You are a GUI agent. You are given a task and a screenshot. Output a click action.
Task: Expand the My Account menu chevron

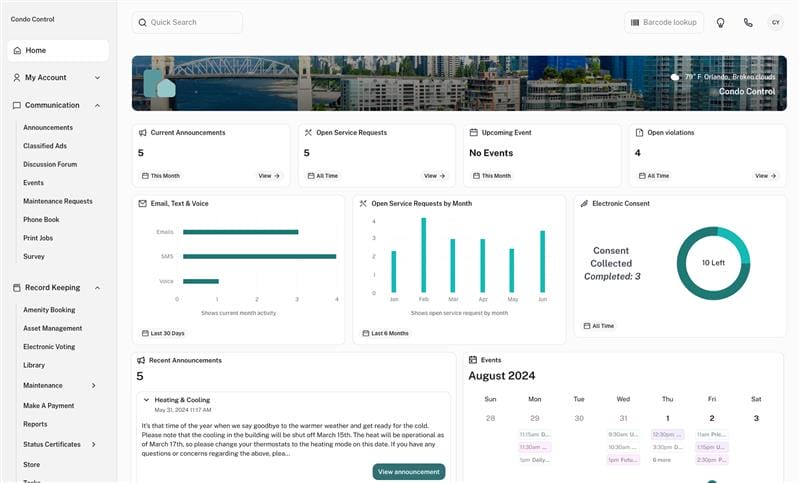tap(97, 77)
